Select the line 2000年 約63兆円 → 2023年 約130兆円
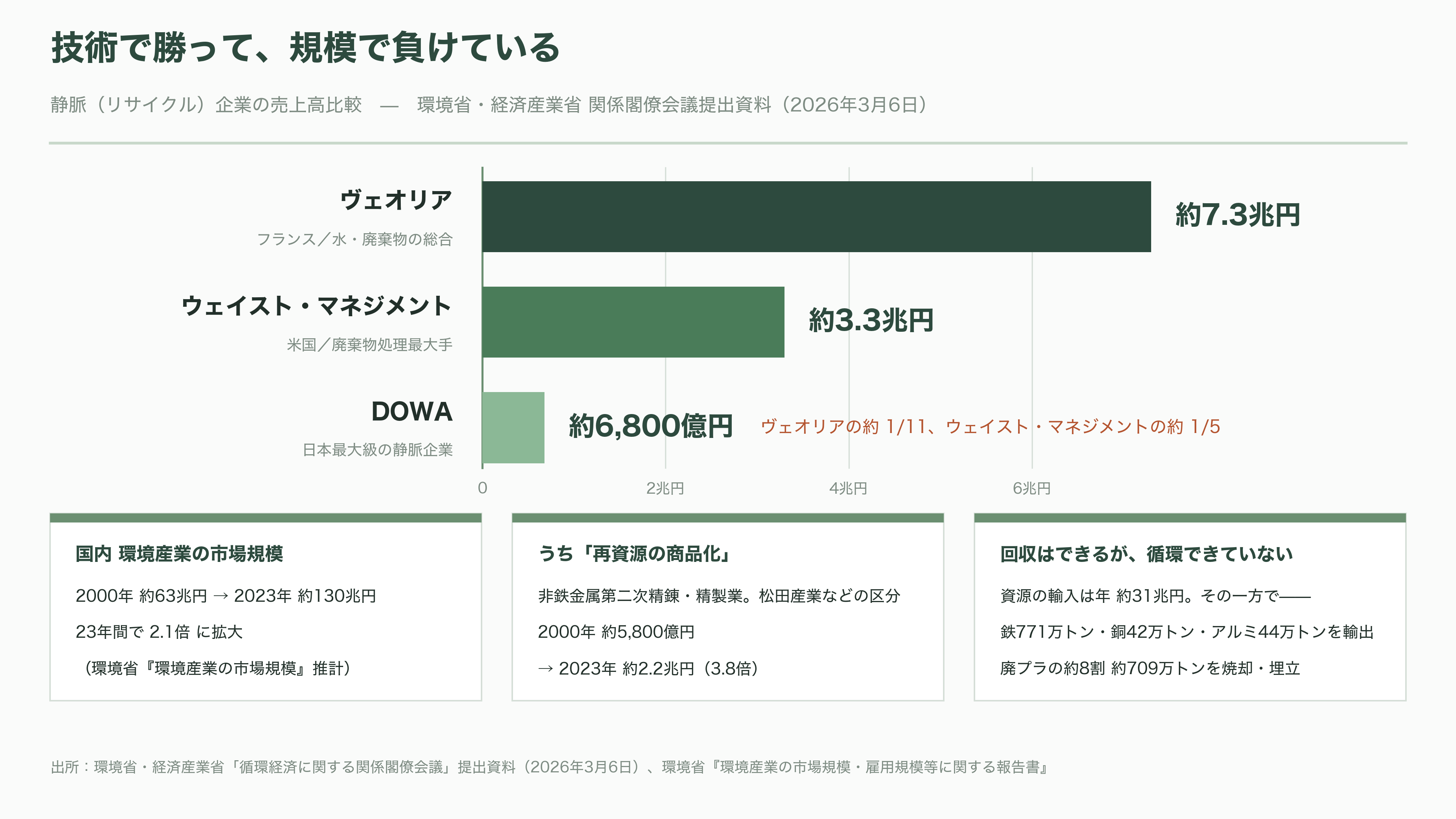1456x819 pixels. 226,596
